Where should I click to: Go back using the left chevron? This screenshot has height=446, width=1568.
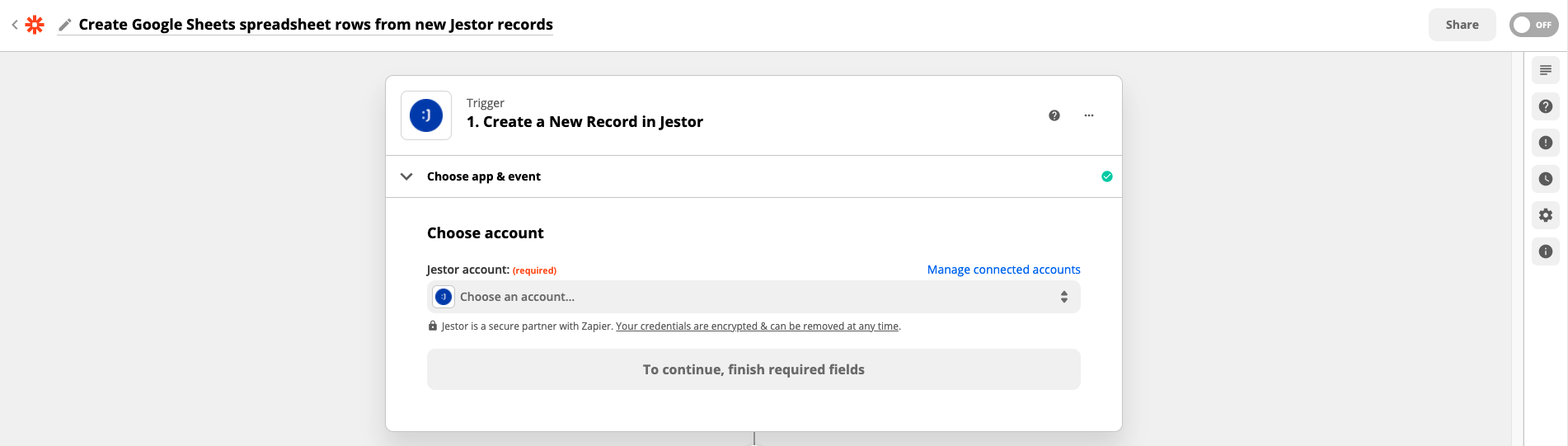pyautogui.click(x=15, y=25)
